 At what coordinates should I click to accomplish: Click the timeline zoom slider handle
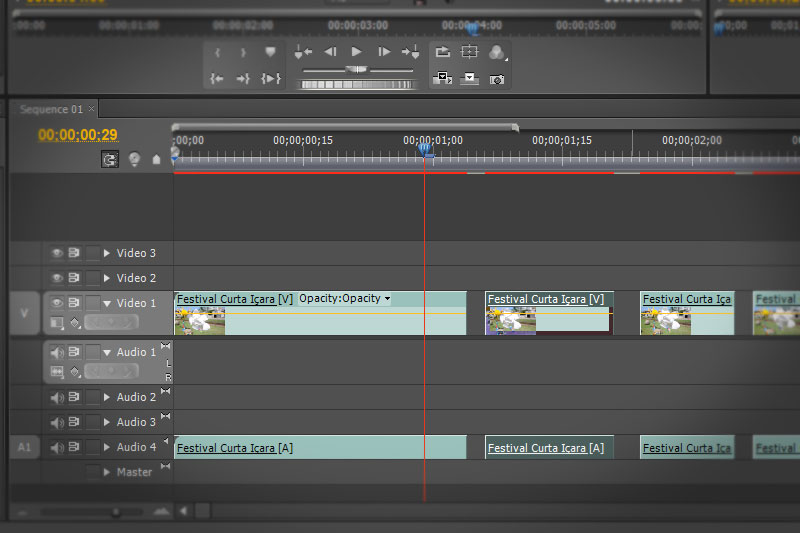116,512
